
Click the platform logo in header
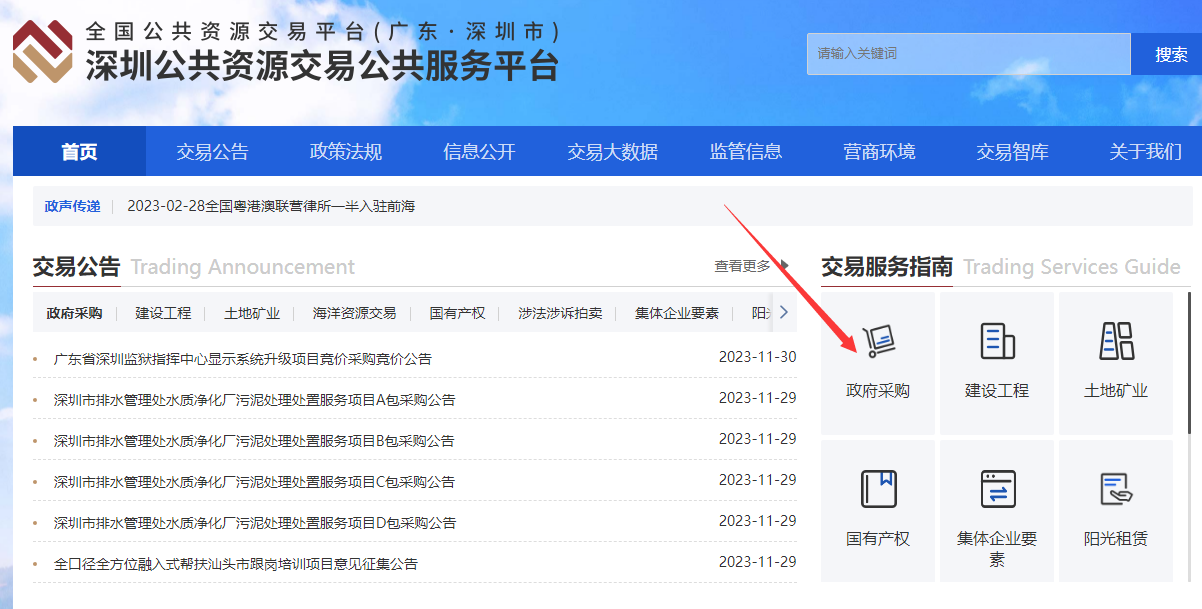[x=42, y=50]
